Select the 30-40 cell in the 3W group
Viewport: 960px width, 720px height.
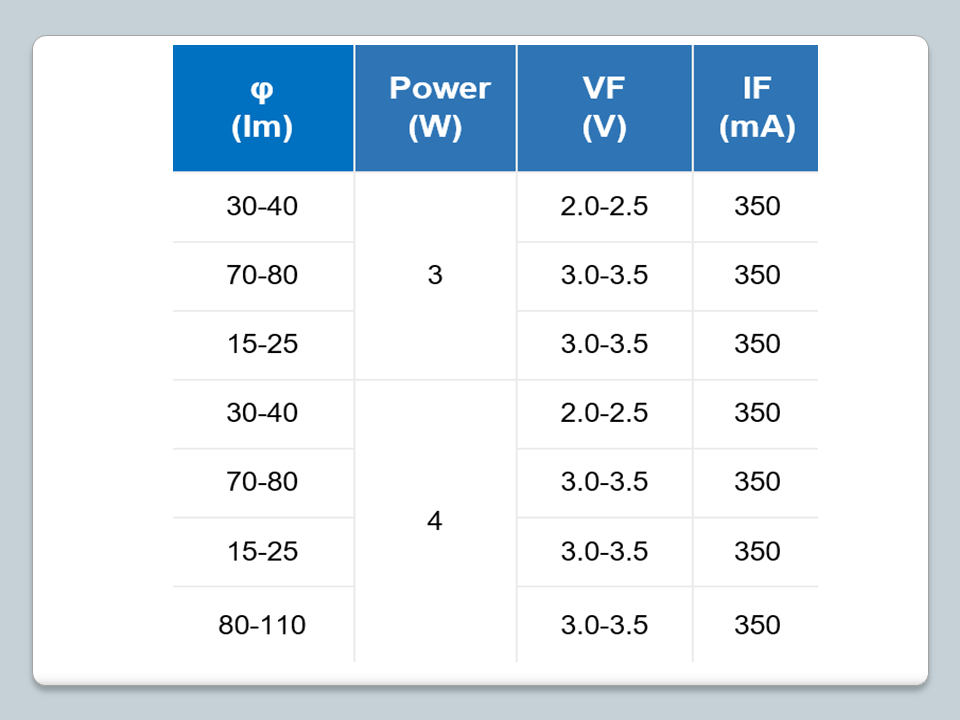coord(262,207)
